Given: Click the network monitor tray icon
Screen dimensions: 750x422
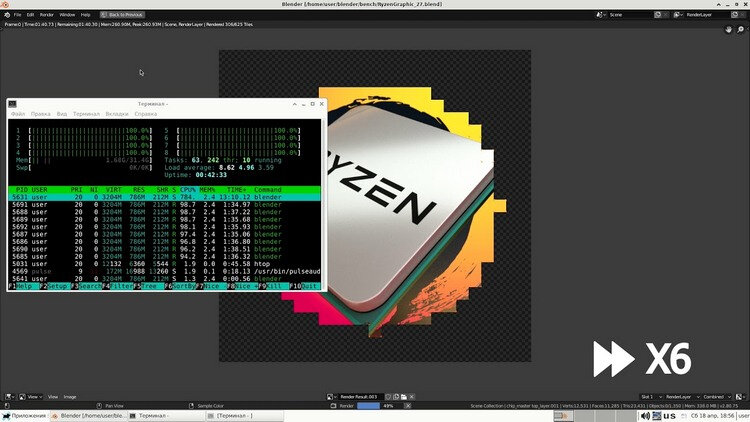Looking at the screenshot, I should coord(657,416).
